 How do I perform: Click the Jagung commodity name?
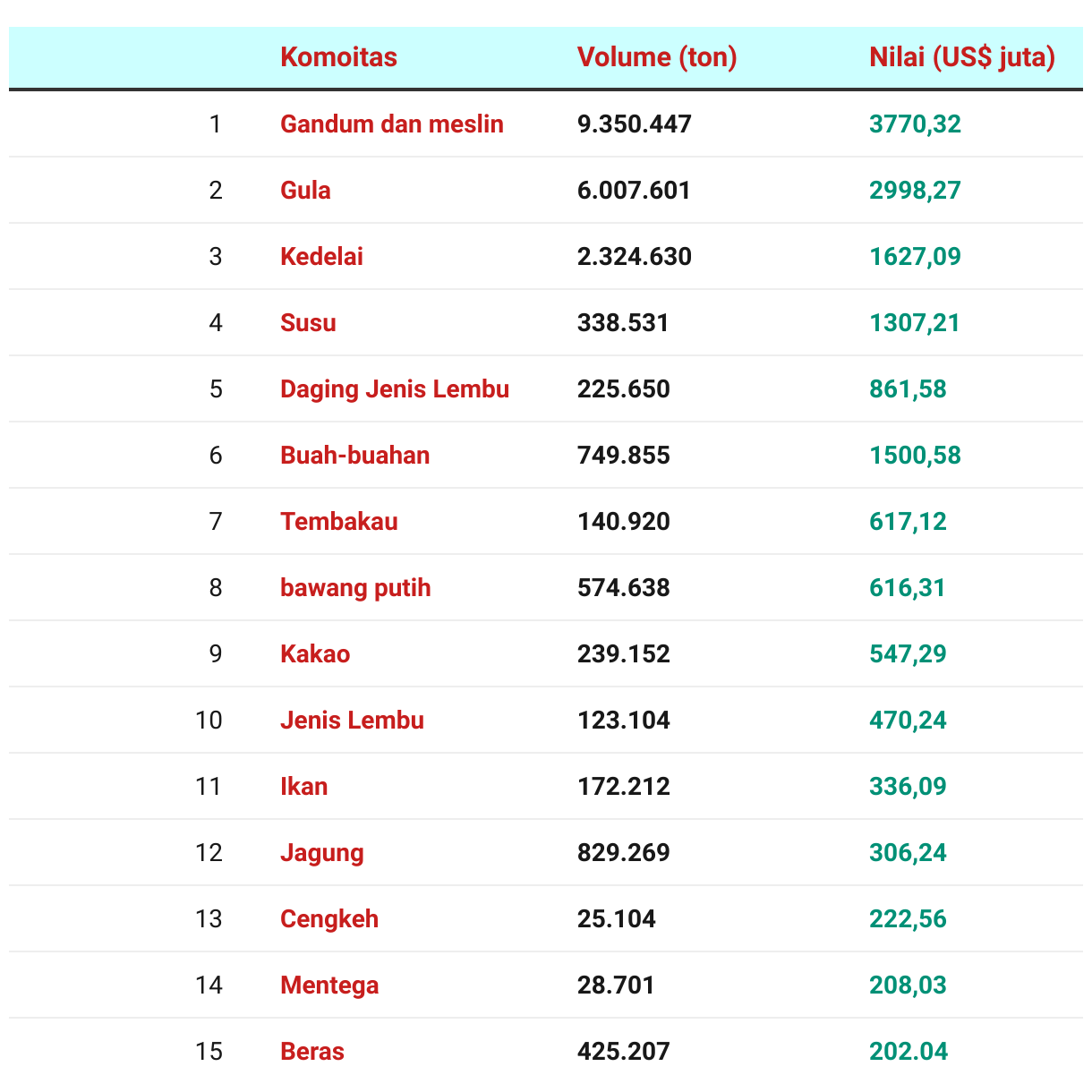(322, 852)
